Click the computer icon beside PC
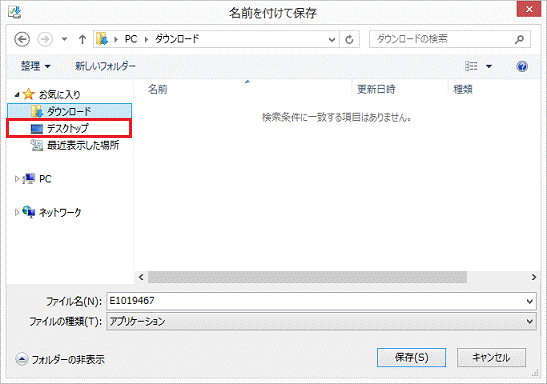 coord(29,179)
